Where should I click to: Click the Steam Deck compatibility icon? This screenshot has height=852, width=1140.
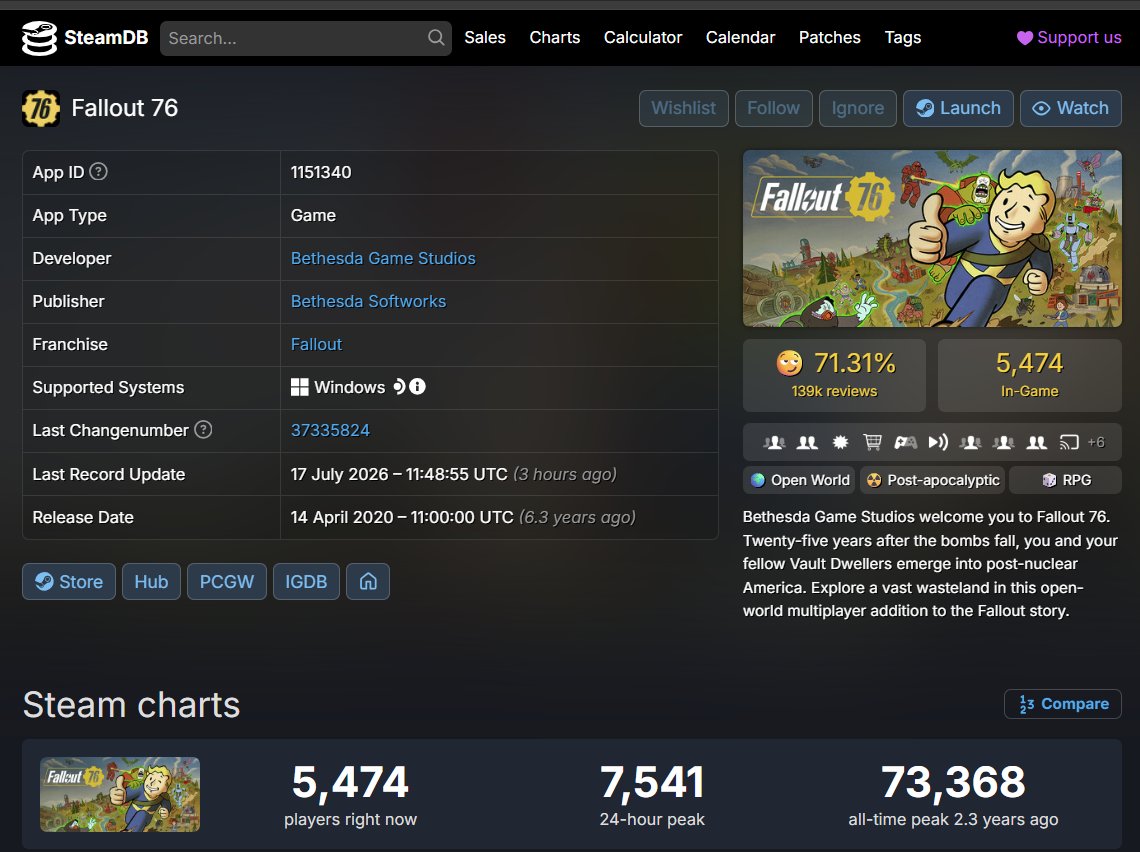click(x=399, y=387)
